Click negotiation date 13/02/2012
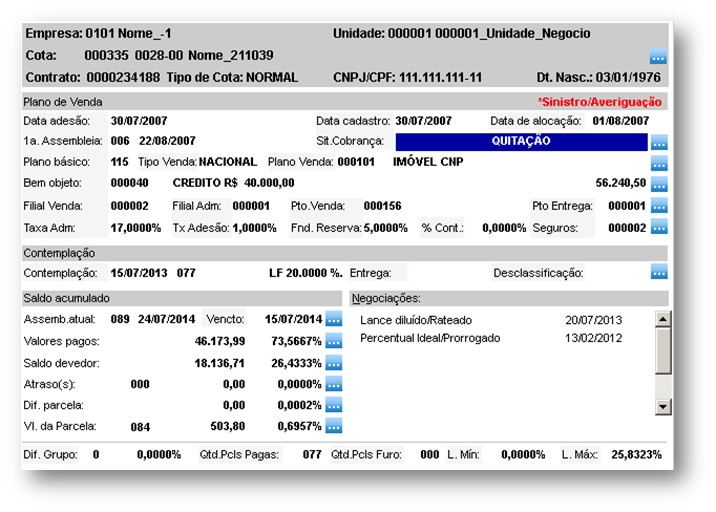 (593, 338)
